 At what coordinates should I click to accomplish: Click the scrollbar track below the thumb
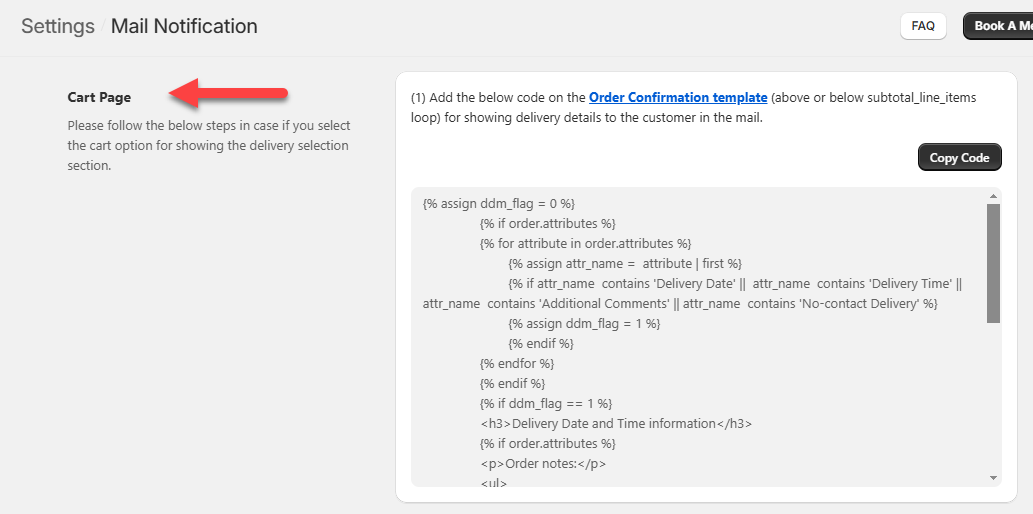(993, 400)
